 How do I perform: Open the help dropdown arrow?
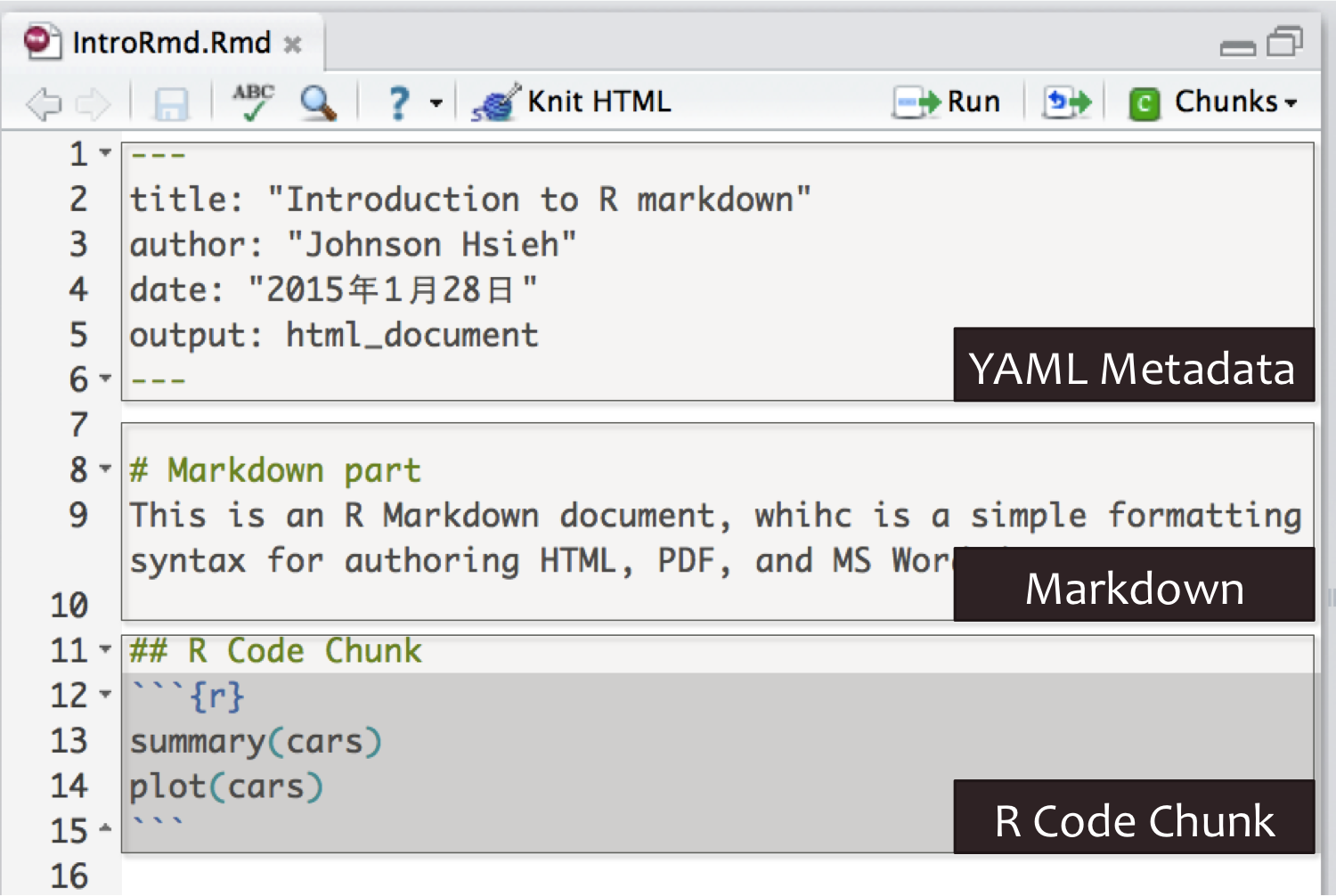[436, 103]
